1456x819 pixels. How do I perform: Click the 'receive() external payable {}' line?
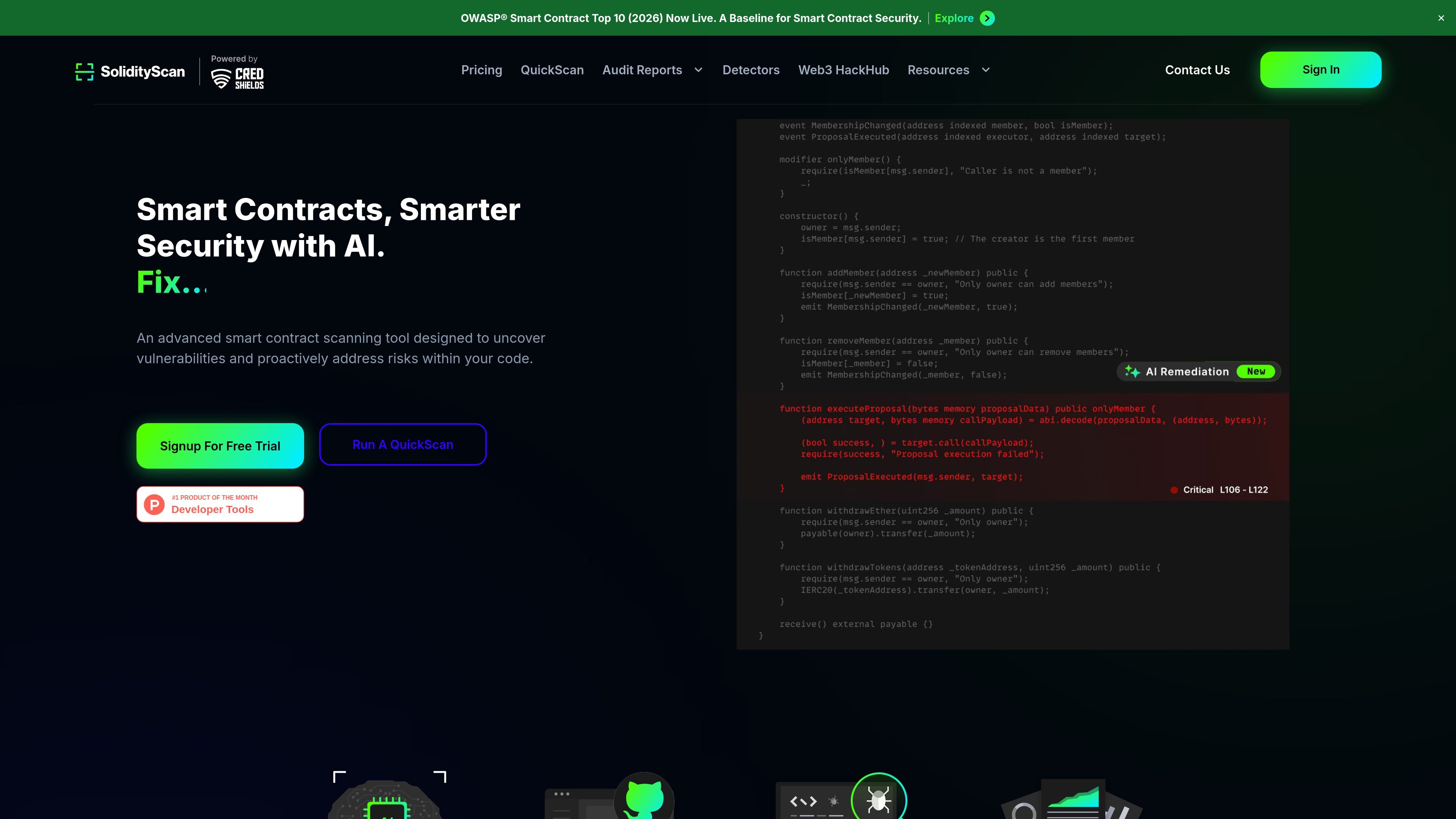point(856,624)
